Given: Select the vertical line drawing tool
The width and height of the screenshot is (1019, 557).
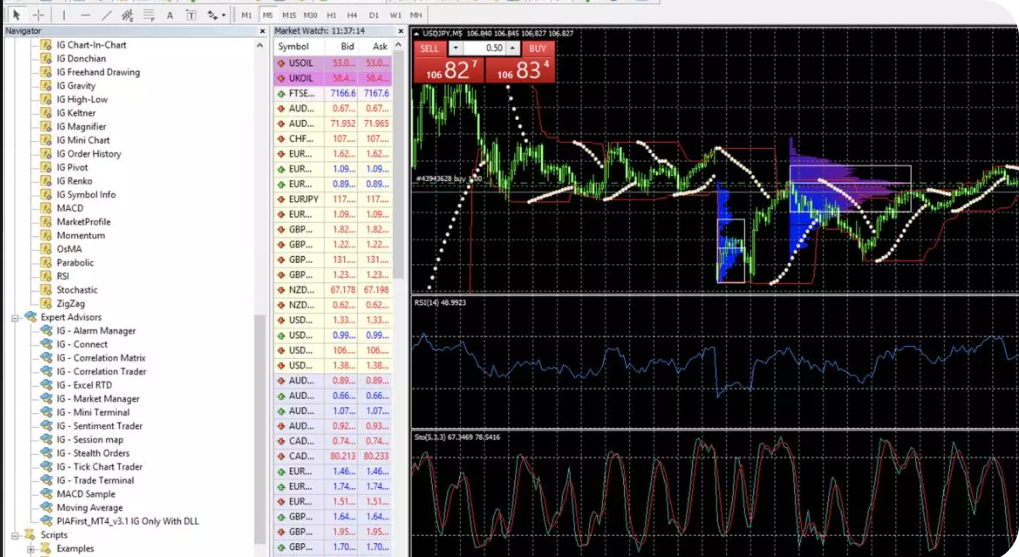Looking at the screenshot, I should coord(64,15).
